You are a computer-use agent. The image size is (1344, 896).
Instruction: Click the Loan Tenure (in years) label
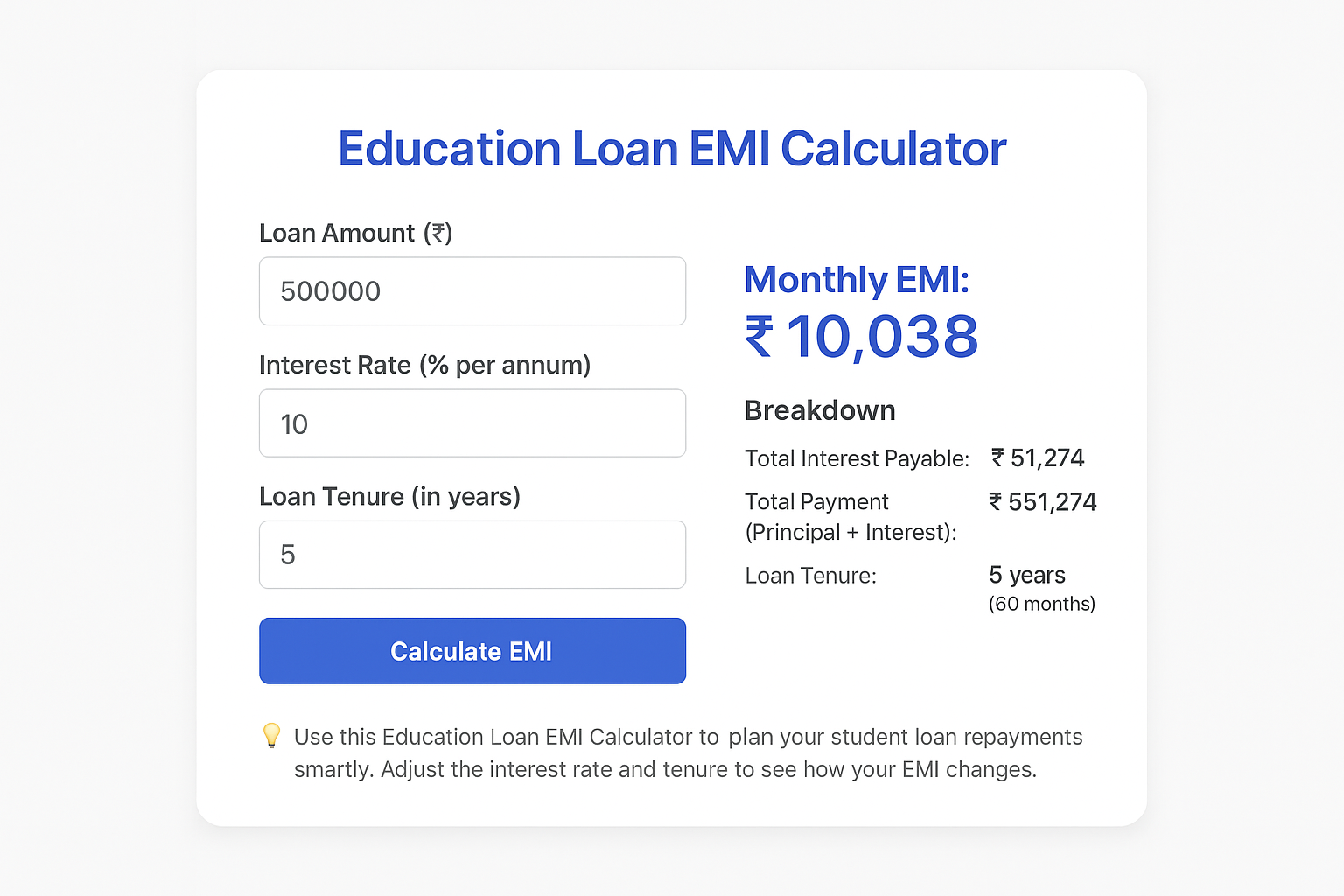pos(389,496)
